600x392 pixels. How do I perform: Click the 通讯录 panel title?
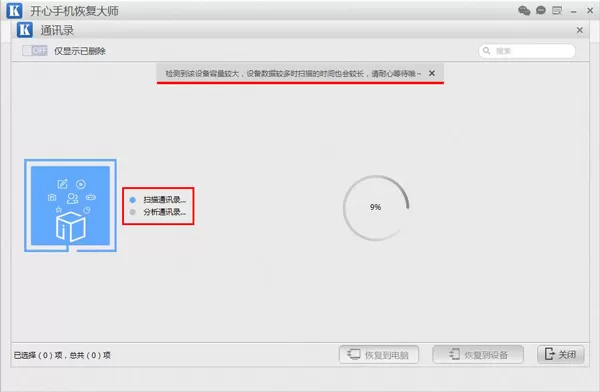(x=57, y=30)
